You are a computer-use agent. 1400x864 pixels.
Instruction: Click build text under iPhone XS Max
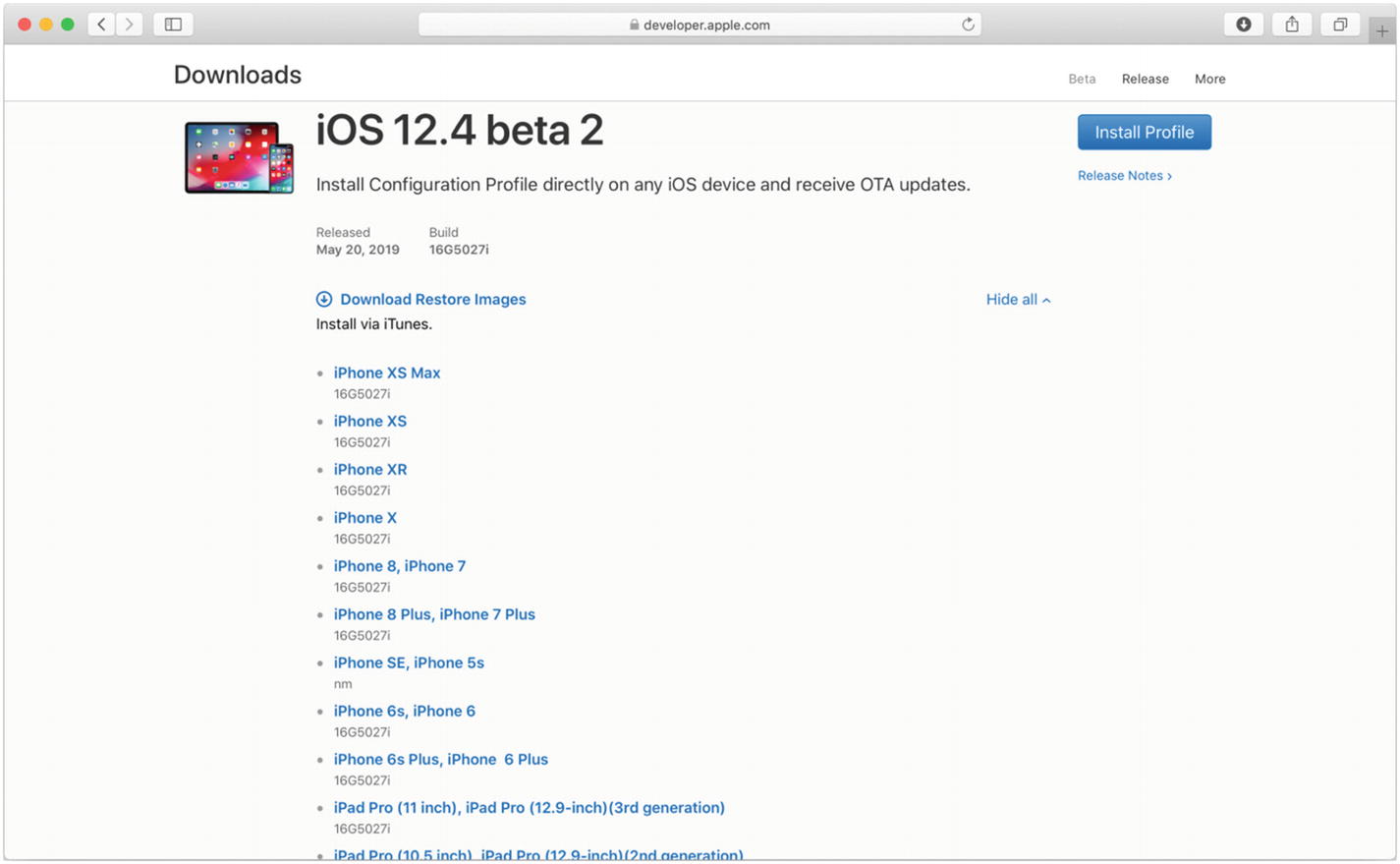(x=362, y=394)
